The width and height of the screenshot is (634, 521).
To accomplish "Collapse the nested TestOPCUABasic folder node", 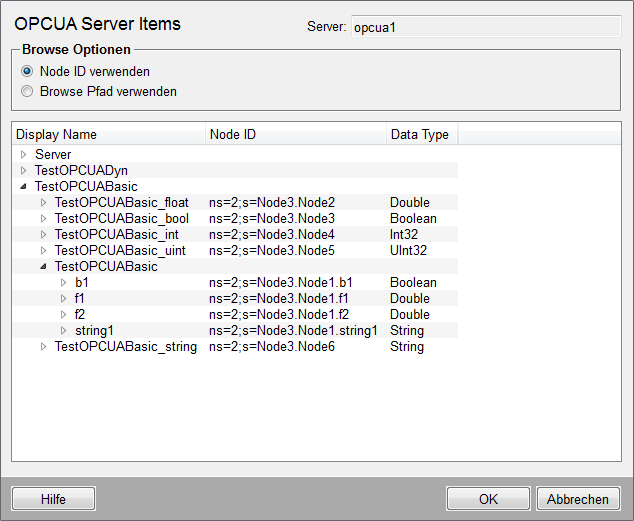I will [44, 267].
